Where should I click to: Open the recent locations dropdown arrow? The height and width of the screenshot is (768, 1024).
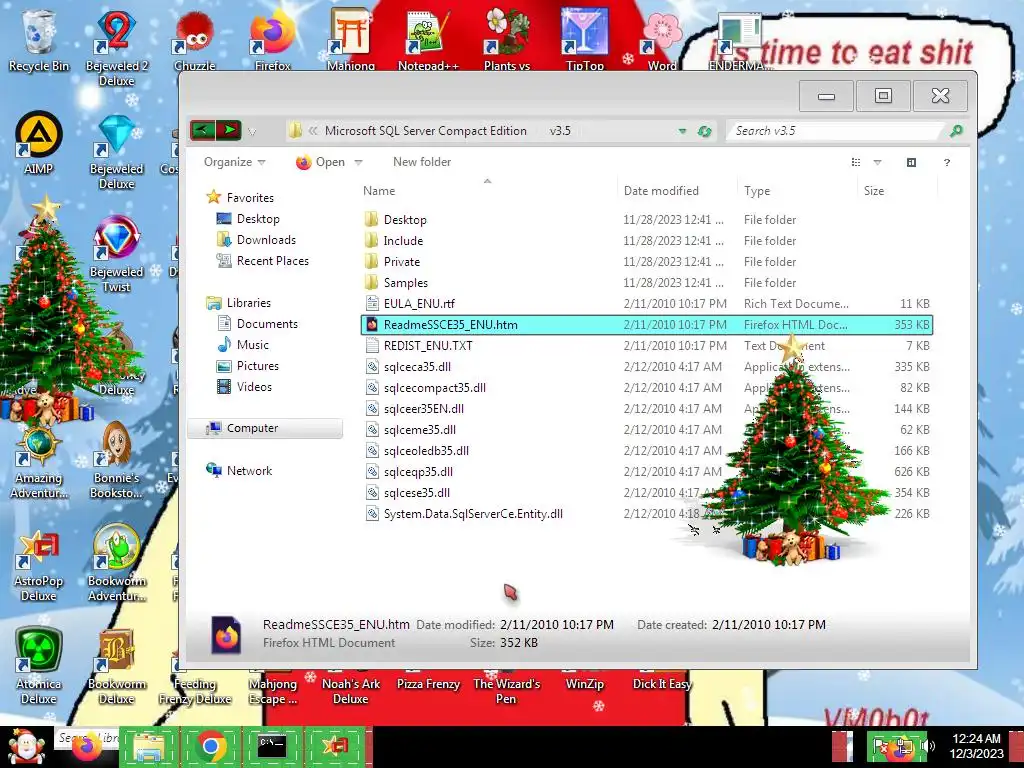pyautogui.click(x=252, y=132)
